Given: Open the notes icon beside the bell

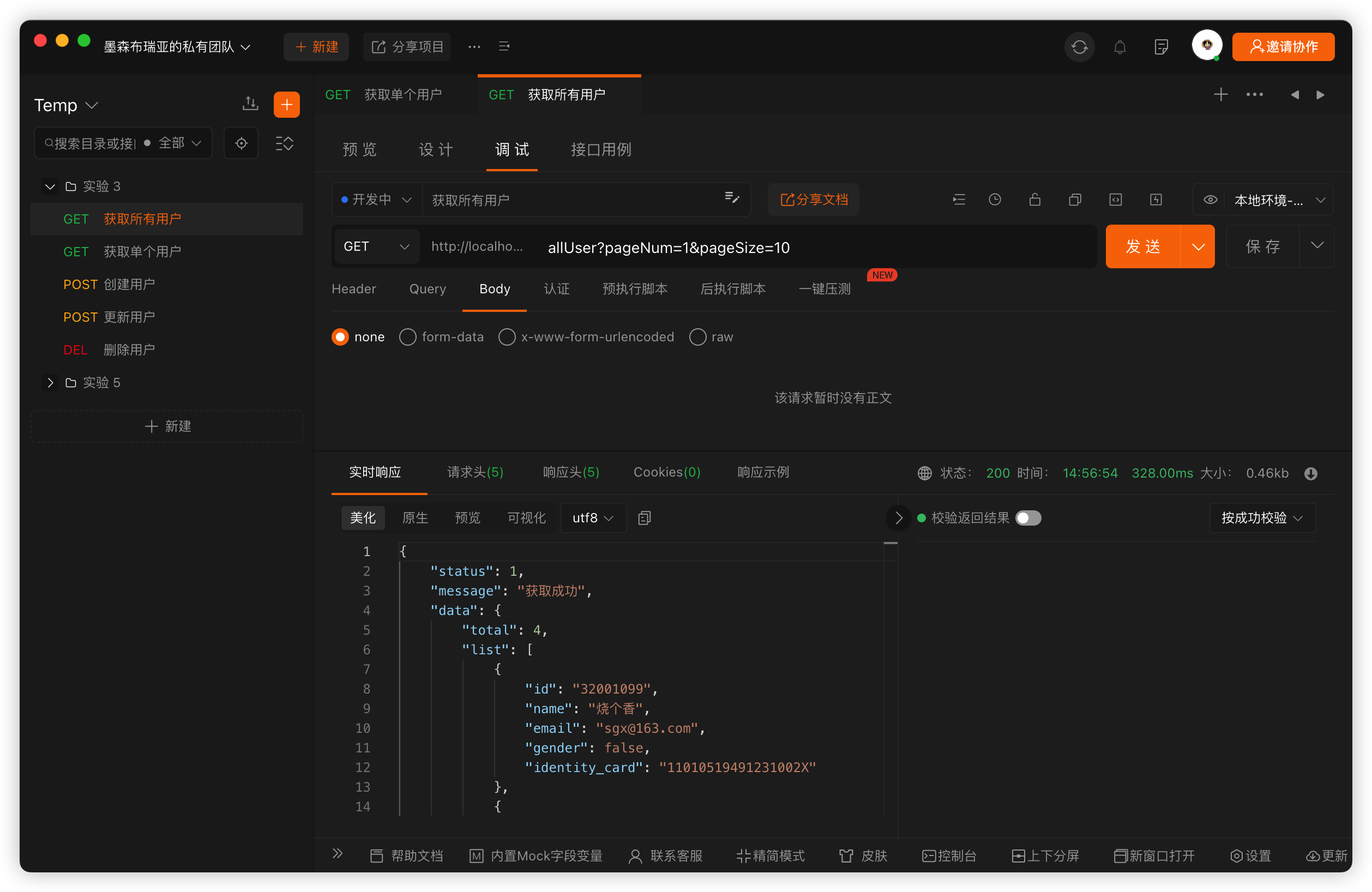Looking at the screenshot, I should pyautogui.click(x=1161, y=47).
